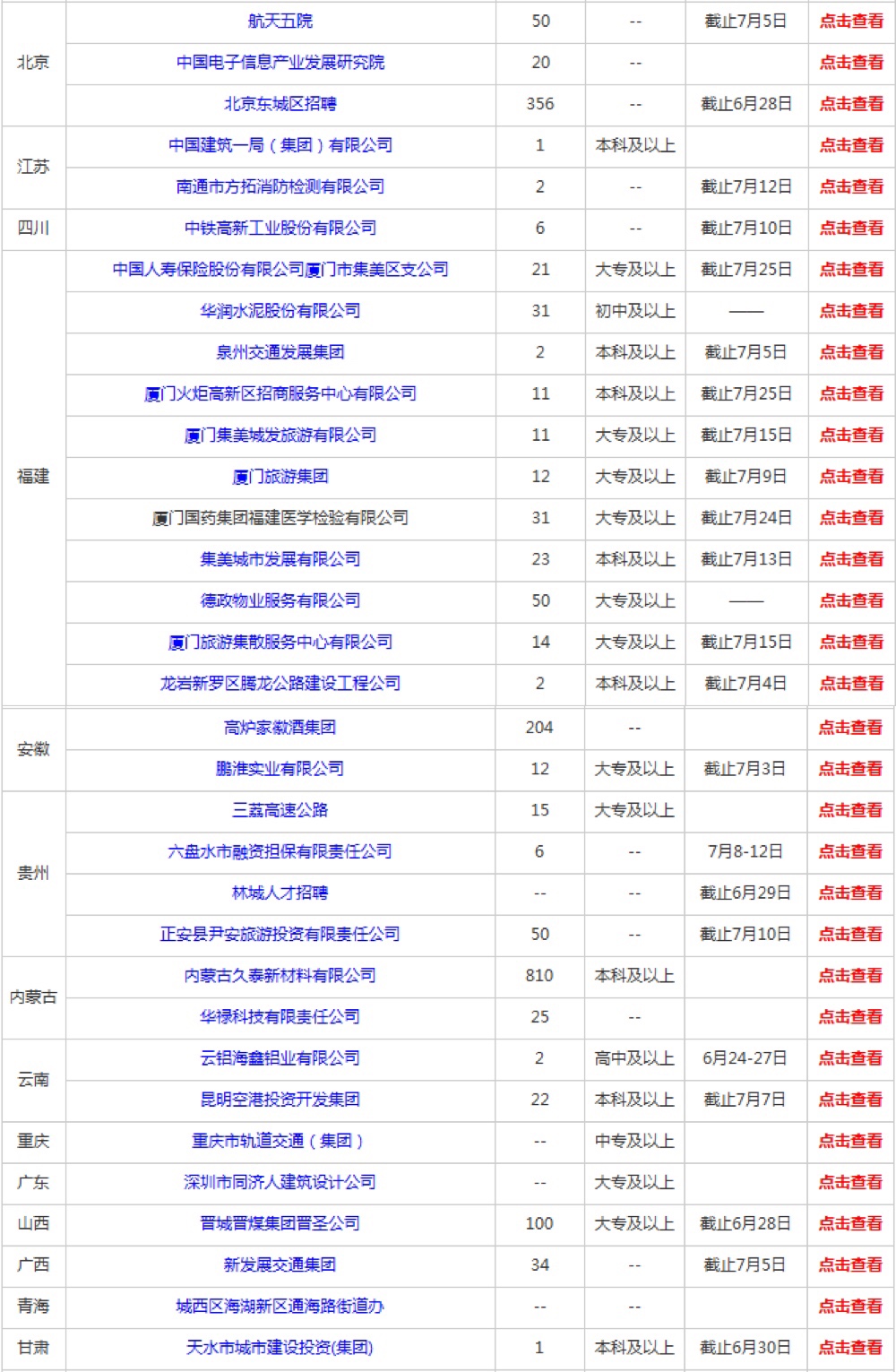
Task: Click 点击查看 for 林城人才招聘
Action: tap(850, 893)
